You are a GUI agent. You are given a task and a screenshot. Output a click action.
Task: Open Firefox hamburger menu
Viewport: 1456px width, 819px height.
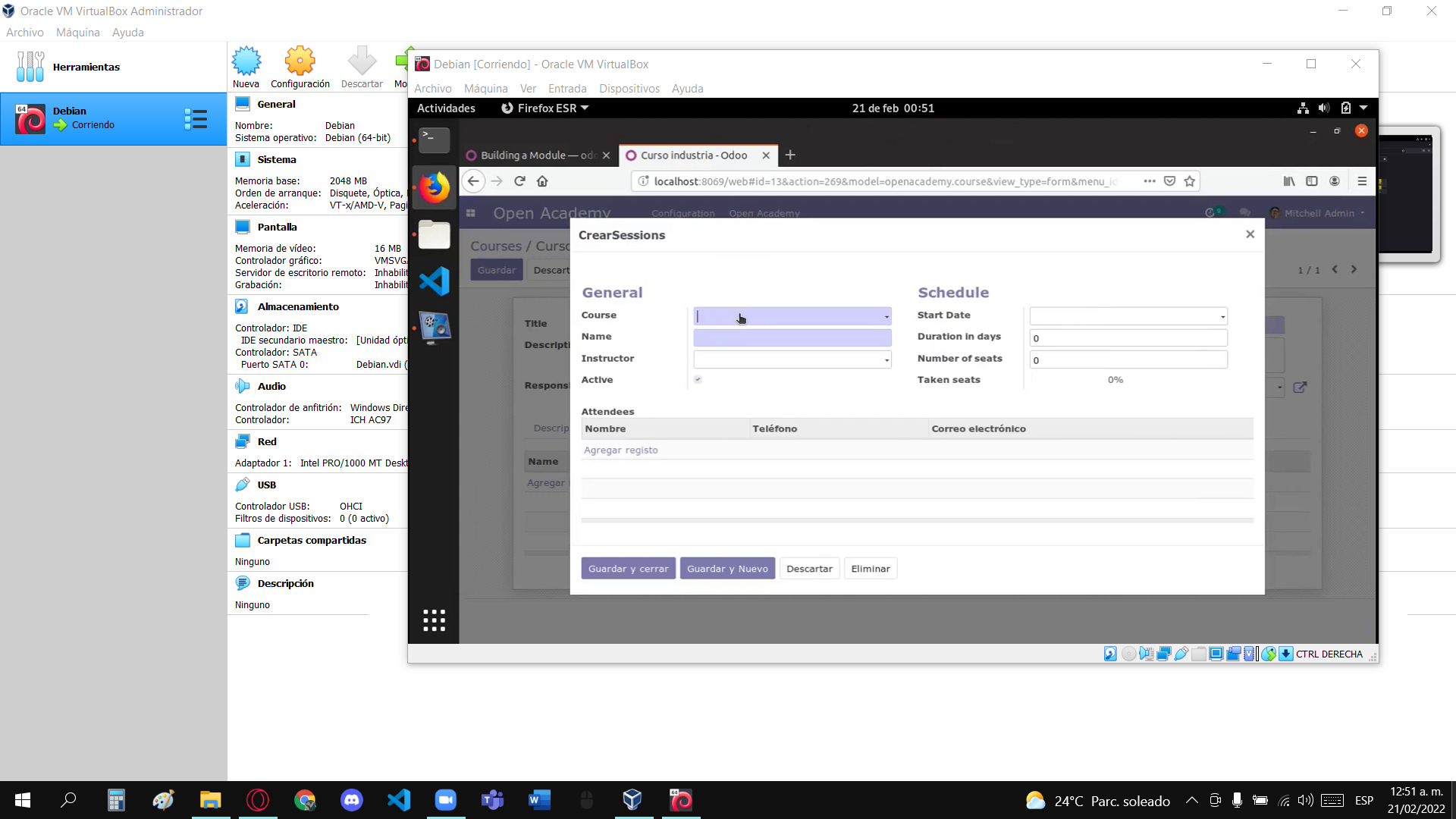coord(1362,181)
